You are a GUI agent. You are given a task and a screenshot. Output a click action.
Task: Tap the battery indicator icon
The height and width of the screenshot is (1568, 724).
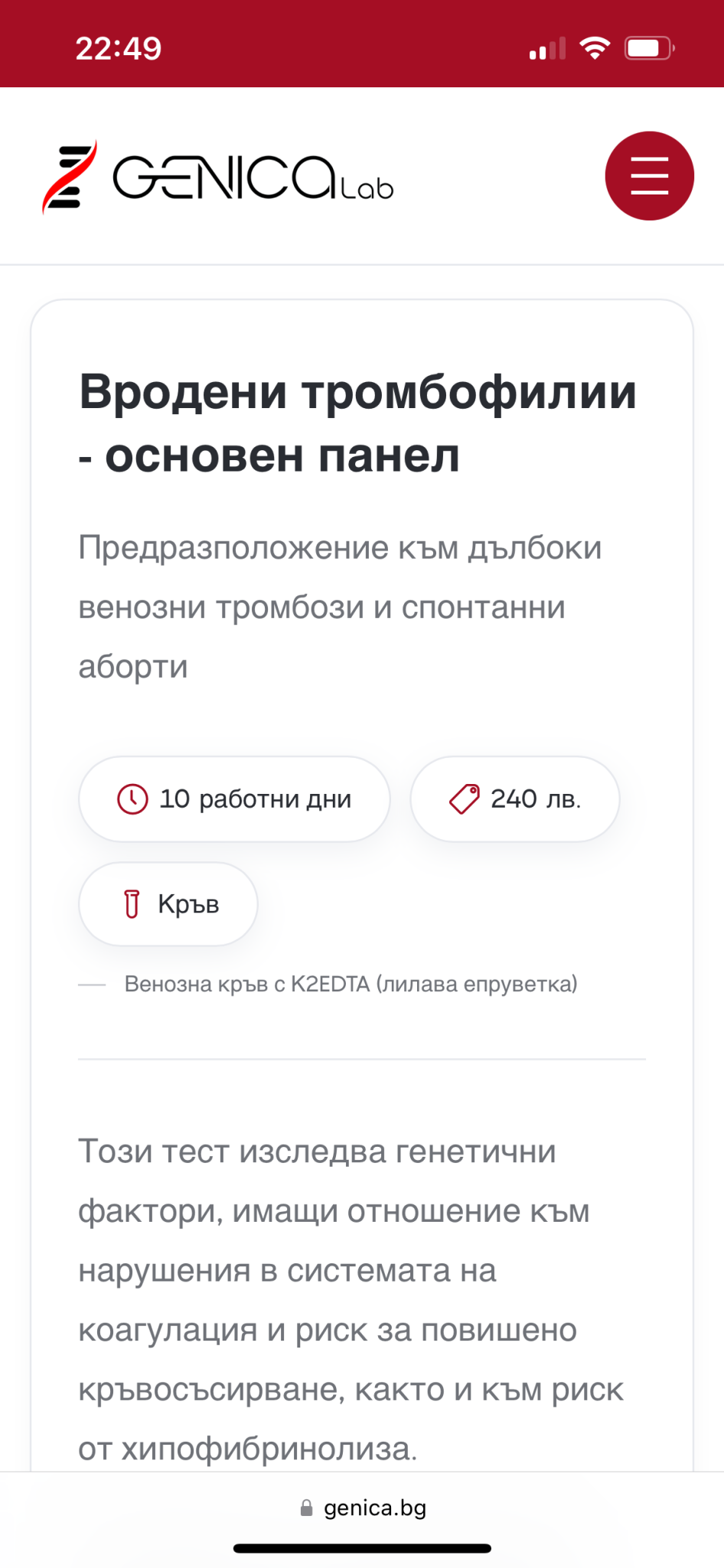[648, 48]
